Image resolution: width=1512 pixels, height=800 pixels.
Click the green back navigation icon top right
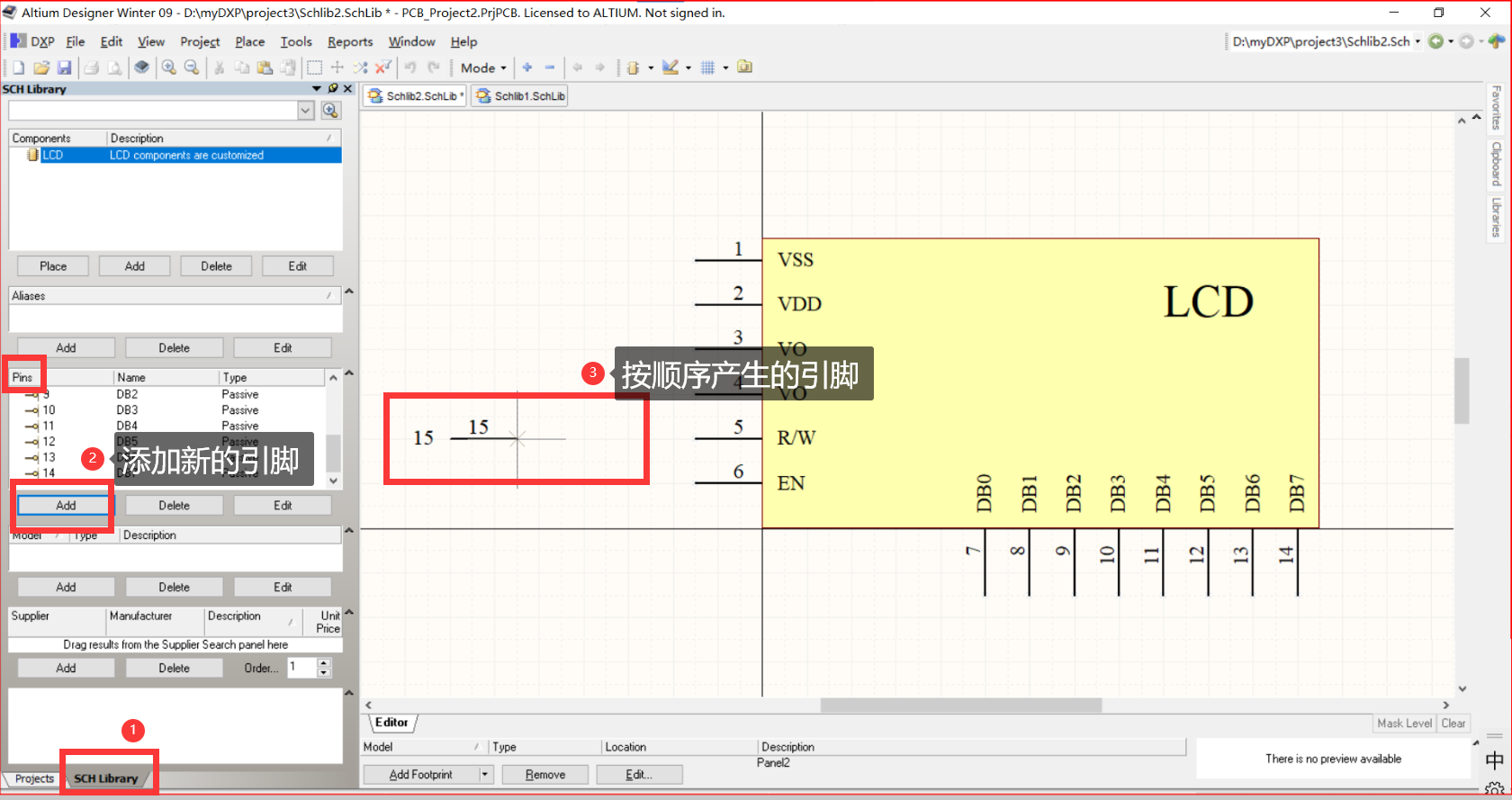(x=1436, y=41)
